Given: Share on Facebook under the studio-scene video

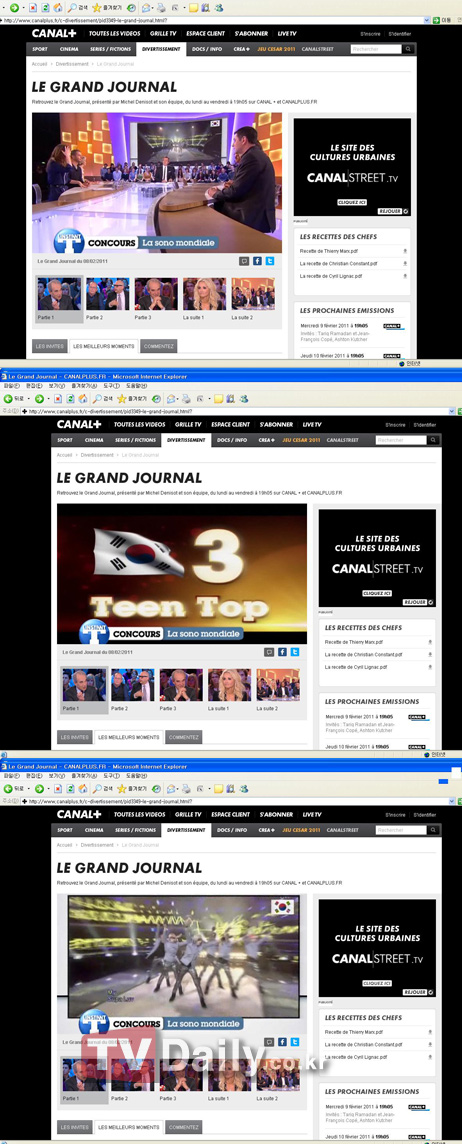Looking at the screenshot, I should pos(258,260).
